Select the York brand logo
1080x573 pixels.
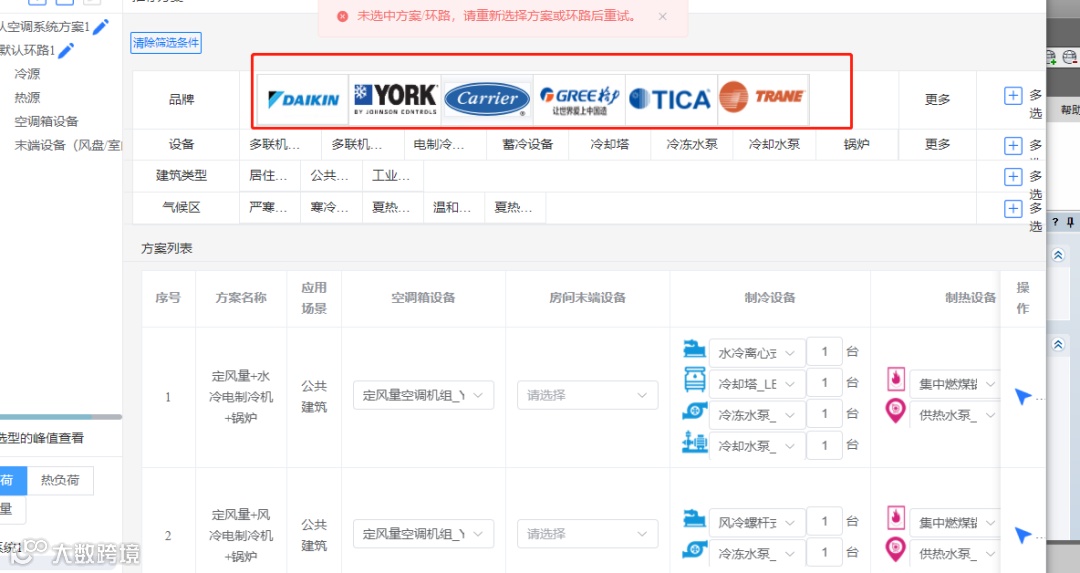click(395, 99)
